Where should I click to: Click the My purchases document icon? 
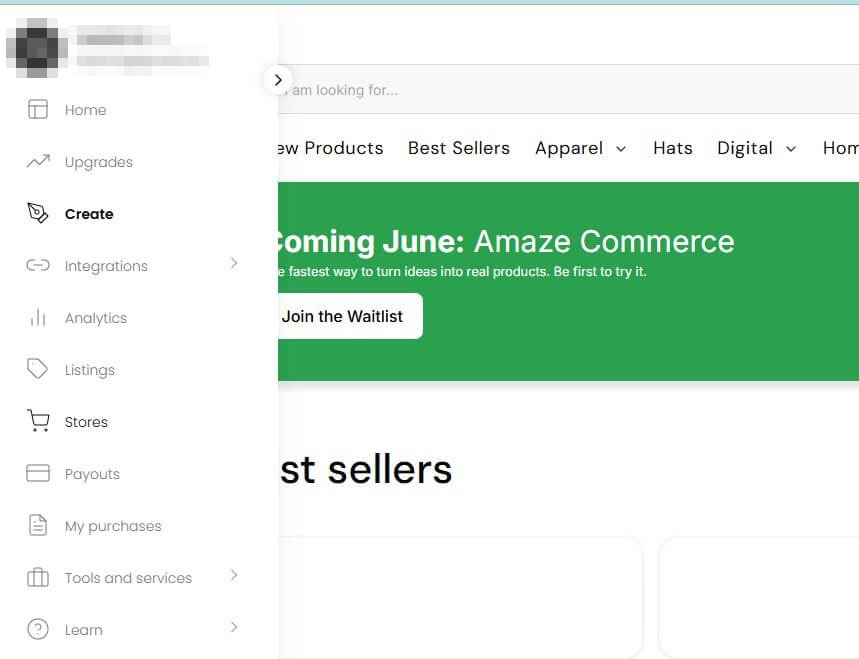tap(38, 525)
